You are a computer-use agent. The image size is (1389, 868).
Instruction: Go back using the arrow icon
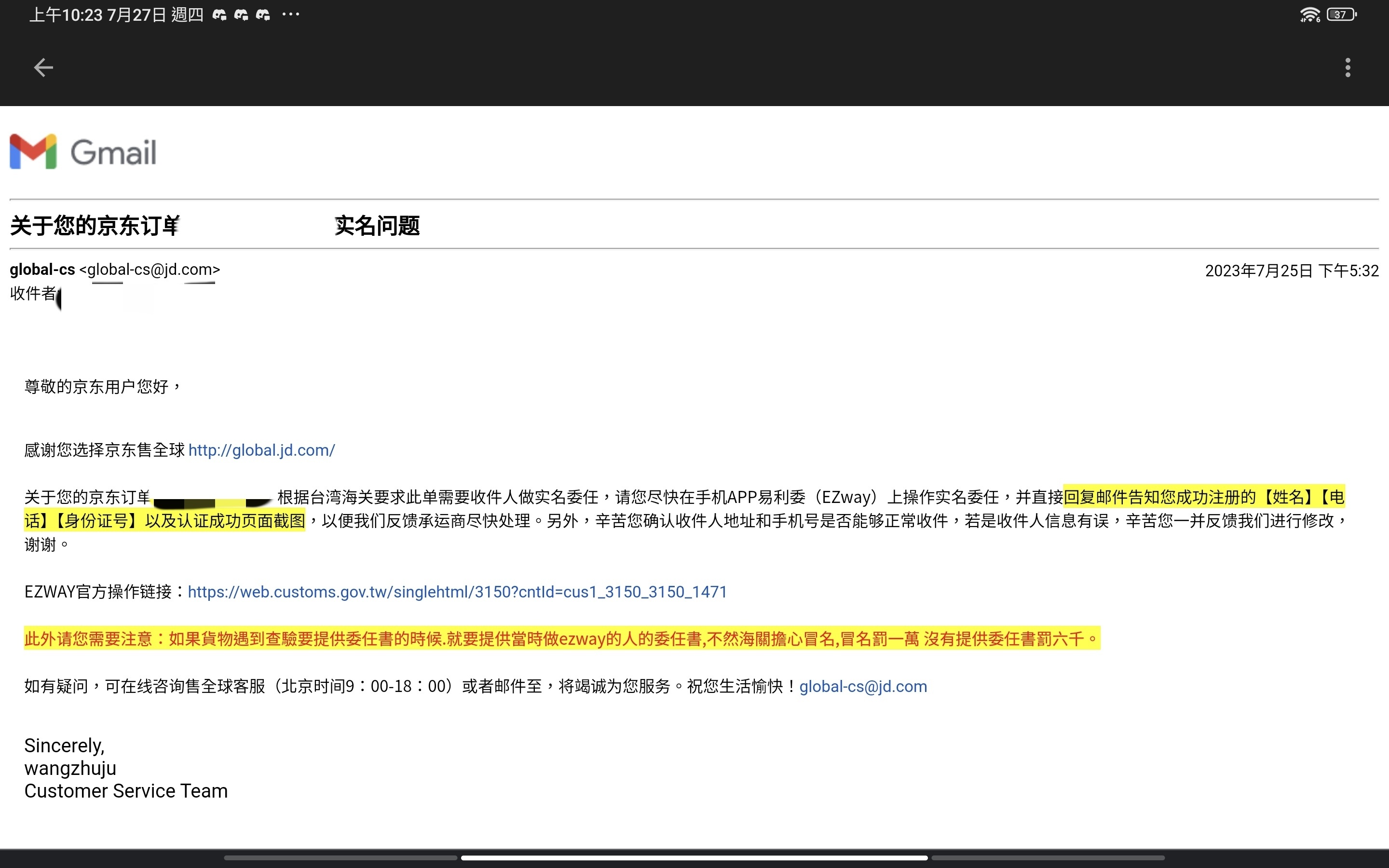click(43, 68)
